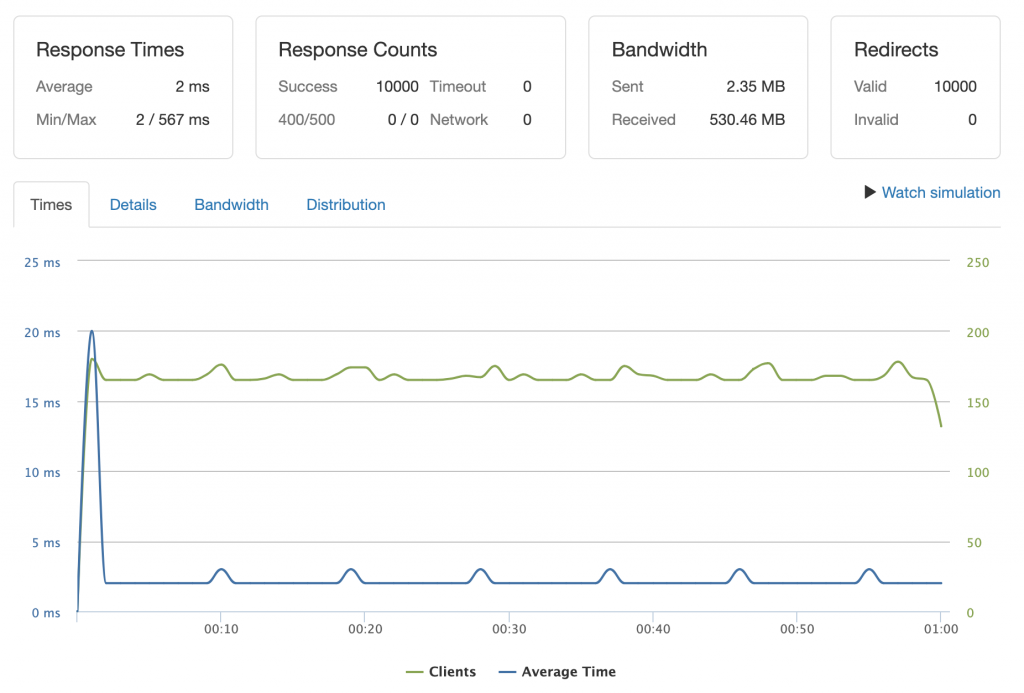Click the average value 2 ms
The width and height of the screenshot is (1024, 693).
[x=193, y=86]
